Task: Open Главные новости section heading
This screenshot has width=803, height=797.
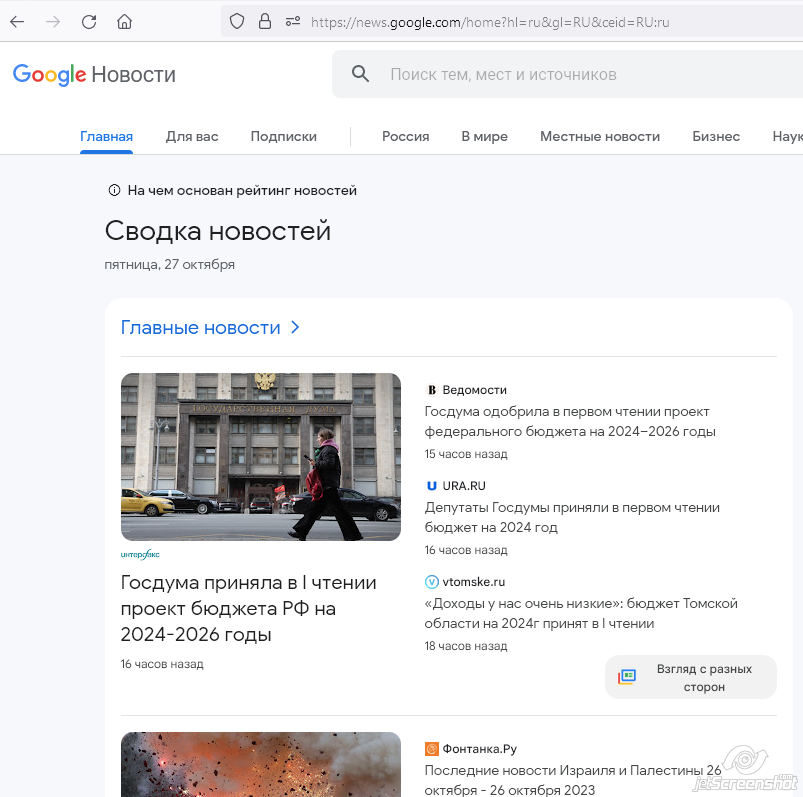Action: point(201,327)
